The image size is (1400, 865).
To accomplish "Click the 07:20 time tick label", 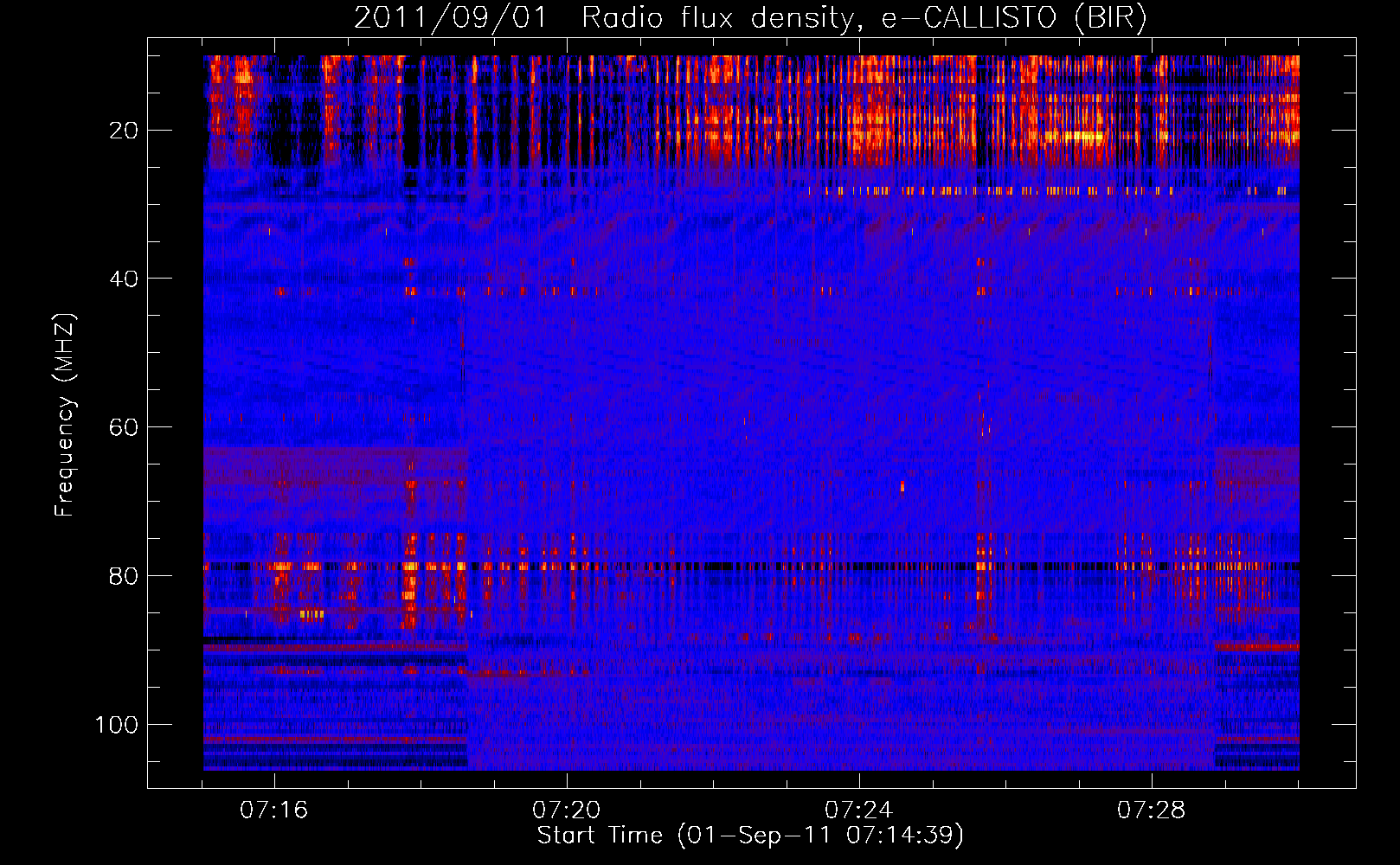I will [x=567, y=811].
